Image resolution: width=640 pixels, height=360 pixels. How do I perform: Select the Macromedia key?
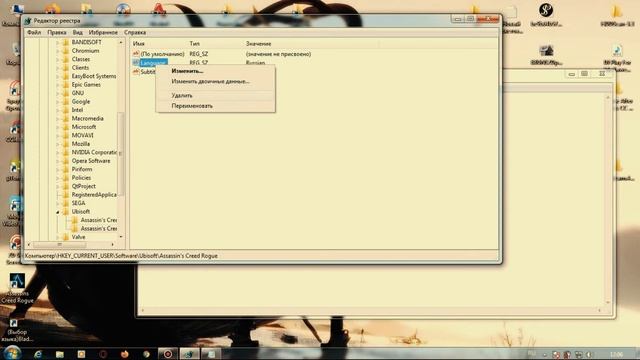(x=87, y=118)
